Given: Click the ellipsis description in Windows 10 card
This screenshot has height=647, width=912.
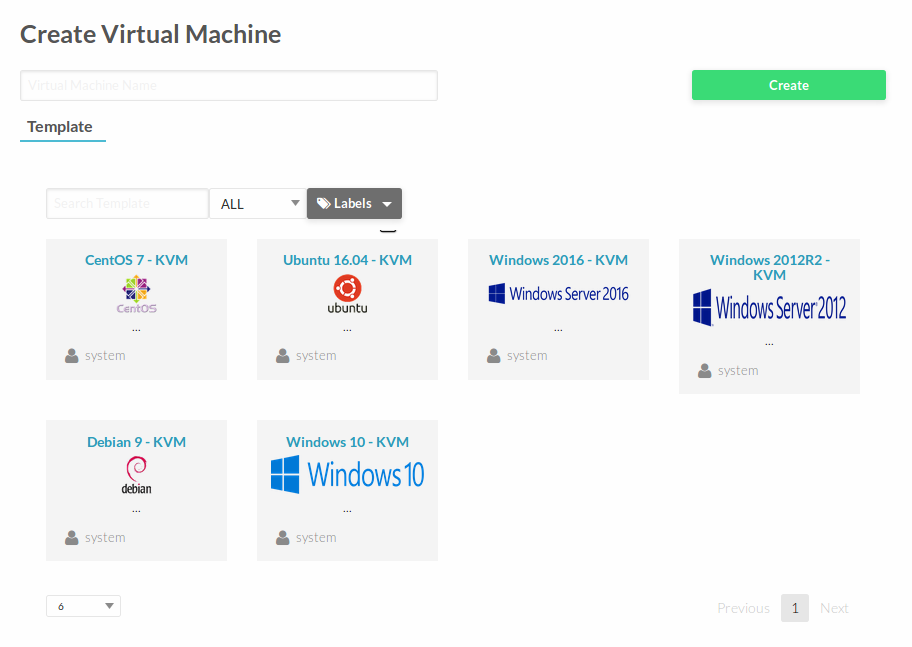Looking at the screenshot, I should pos(347,511).
